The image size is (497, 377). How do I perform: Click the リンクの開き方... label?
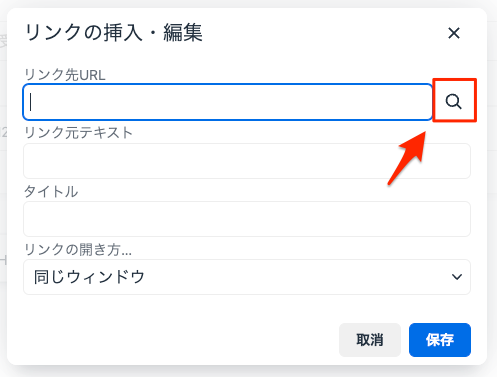(78, 250)
